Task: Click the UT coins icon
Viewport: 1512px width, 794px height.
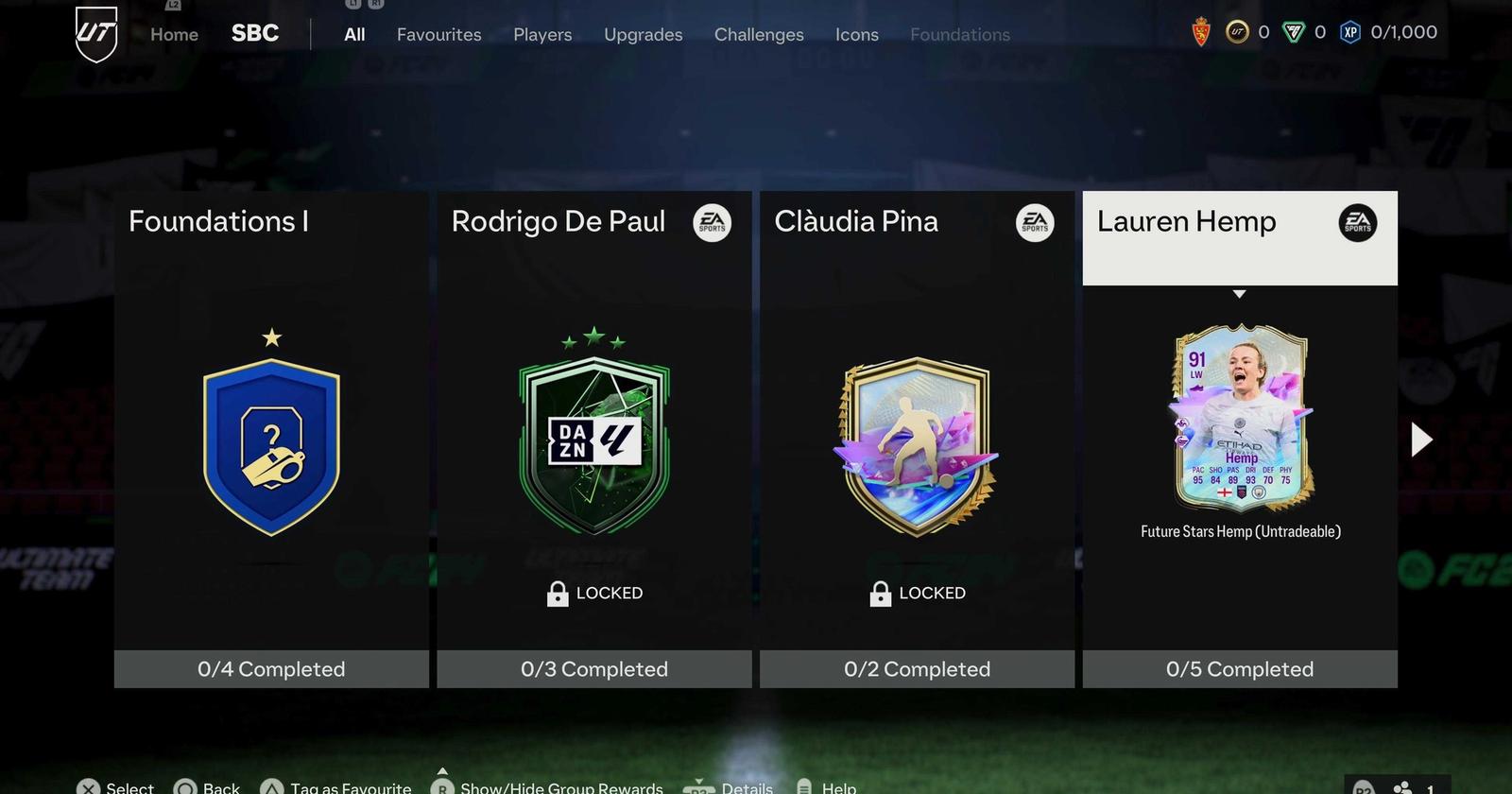Action: [1237, 32]
